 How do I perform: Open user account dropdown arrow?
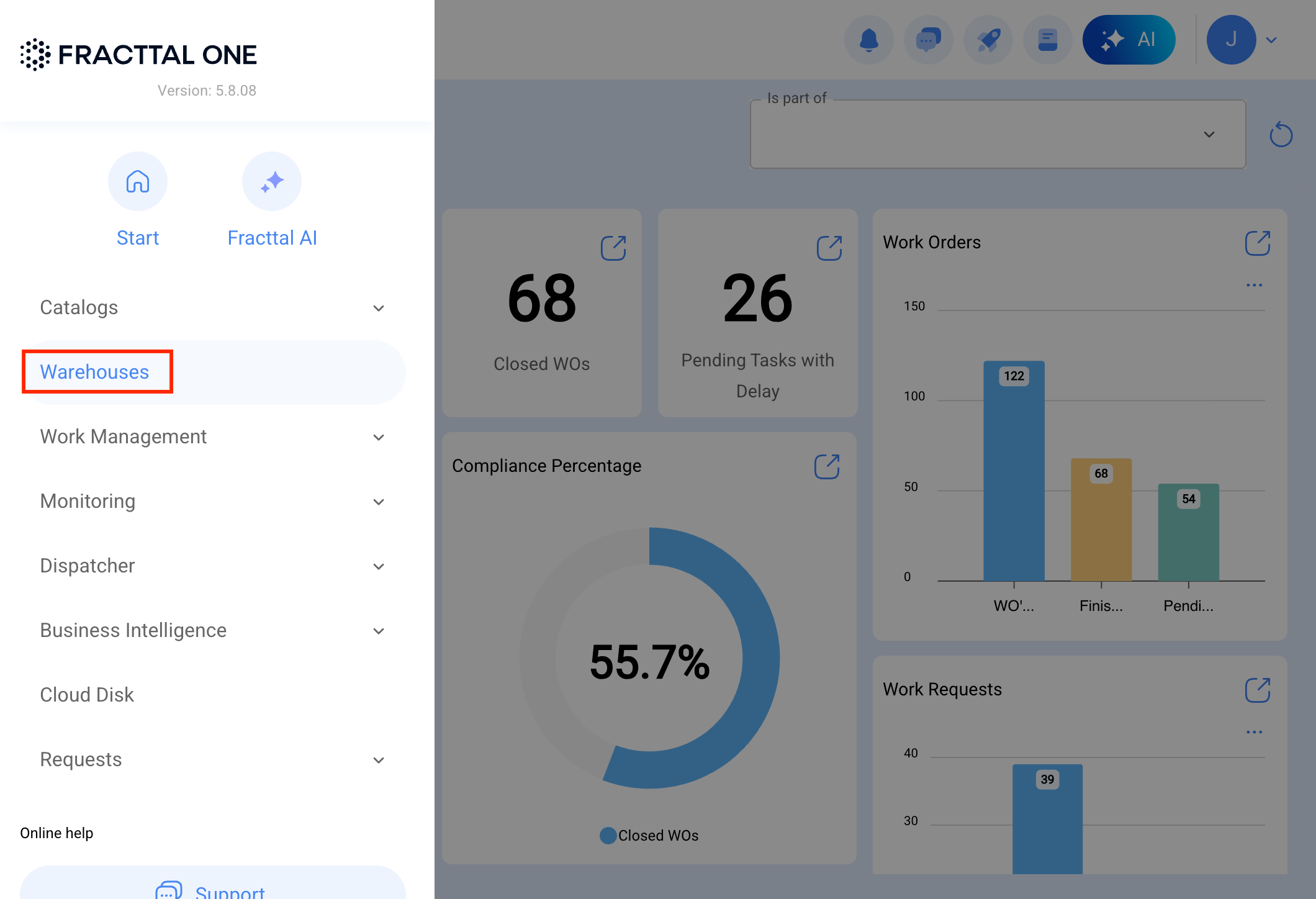coord(1271,40)
